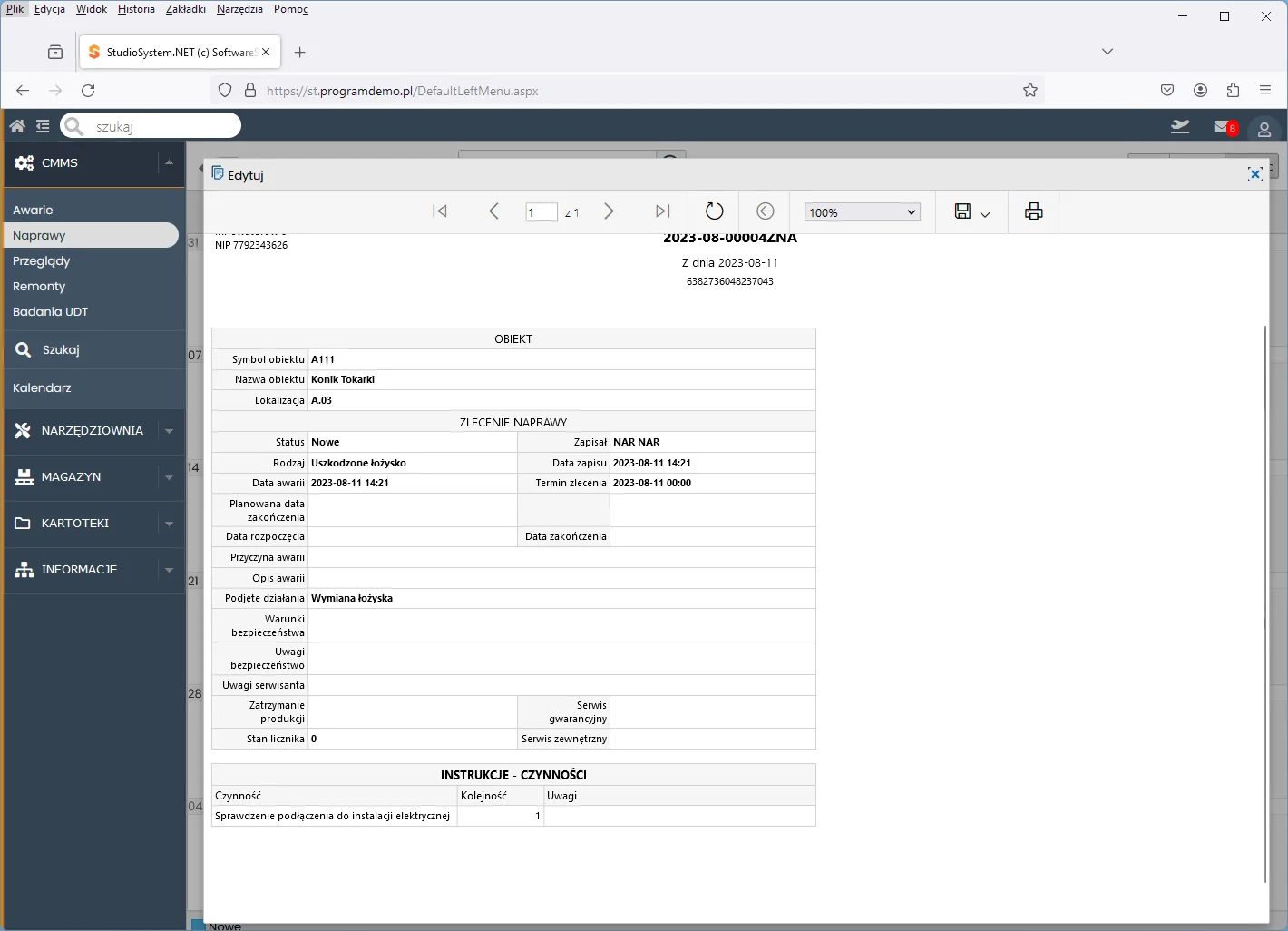The height and width of the screenshot is (931, 1288).
Task: Print the repair order report
Action: 1034,211
